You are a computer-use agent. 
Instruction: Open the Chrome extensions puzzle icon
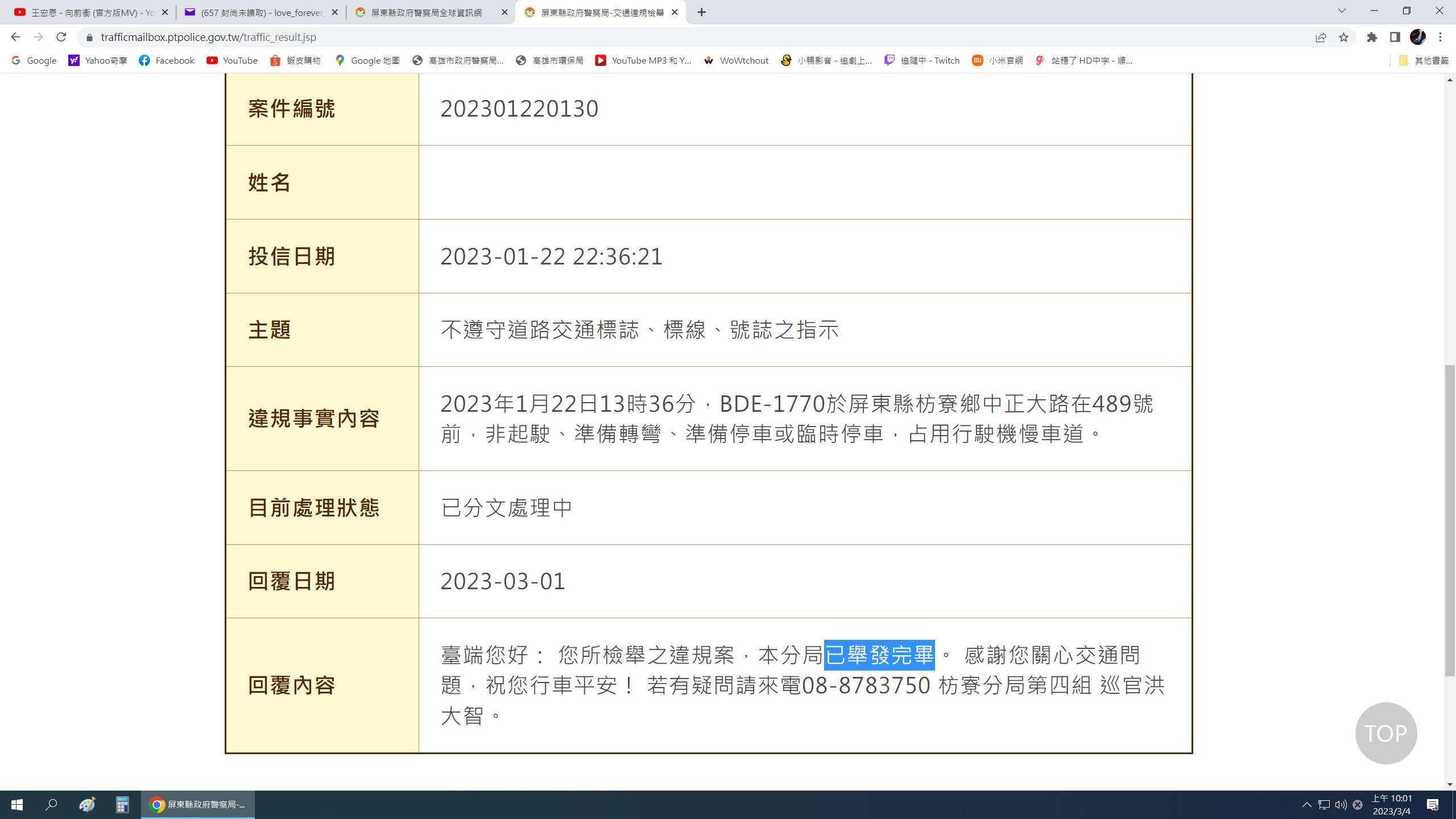coord(1372,37)
